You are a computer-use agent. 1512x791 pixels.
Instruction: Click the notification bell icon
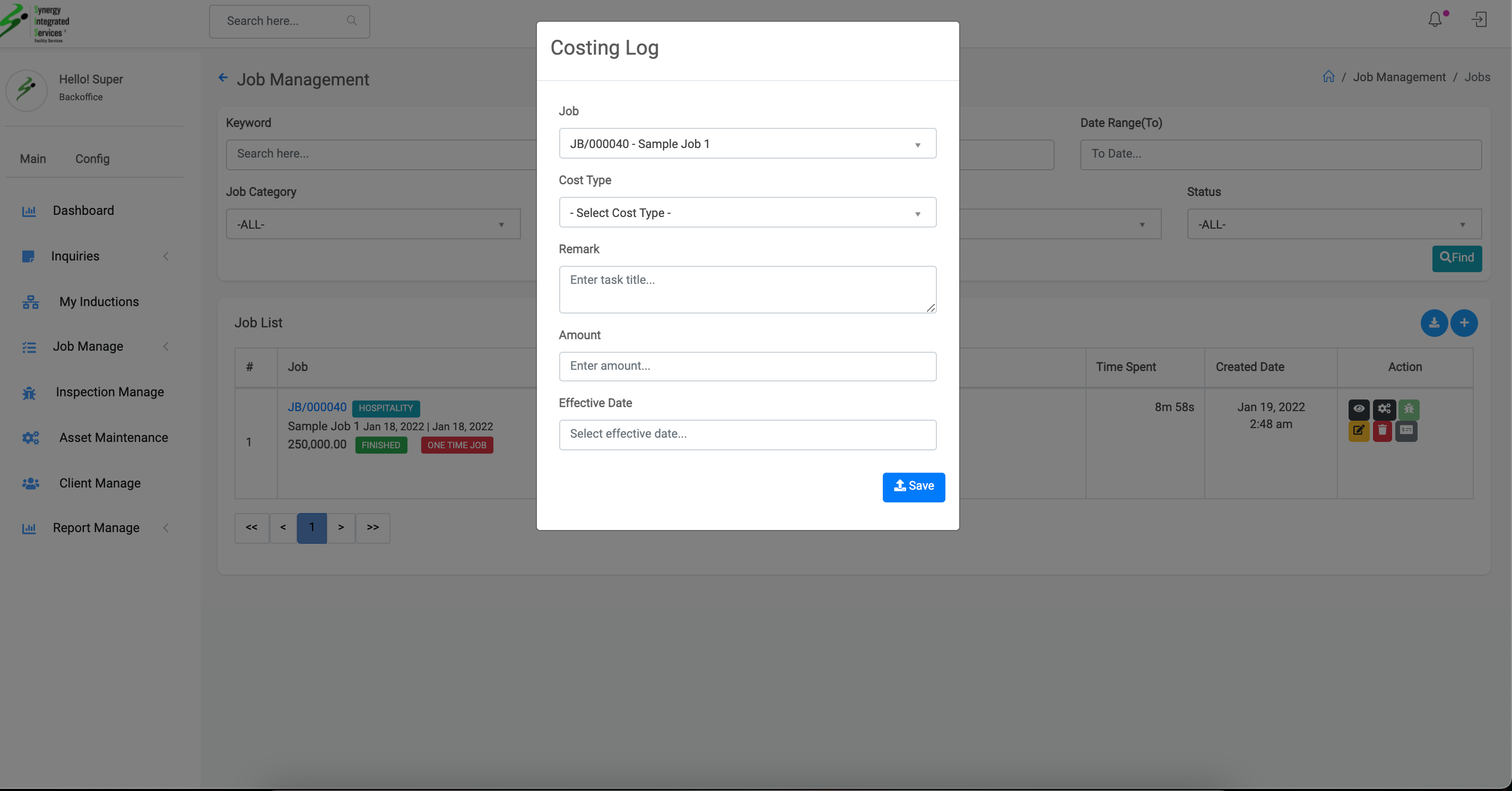click(x=1435, y=20)
